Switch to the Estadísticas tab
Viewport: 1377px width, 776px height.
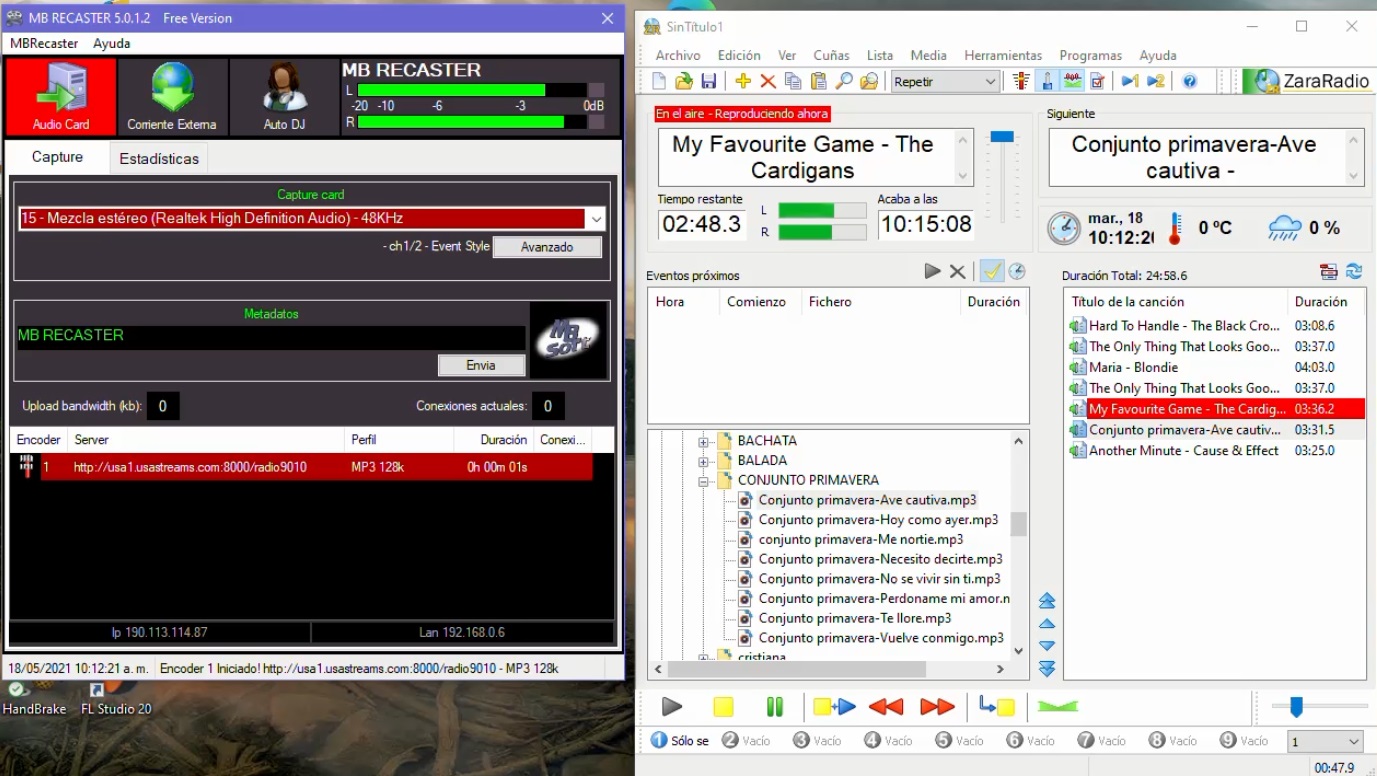click(159, 158)
